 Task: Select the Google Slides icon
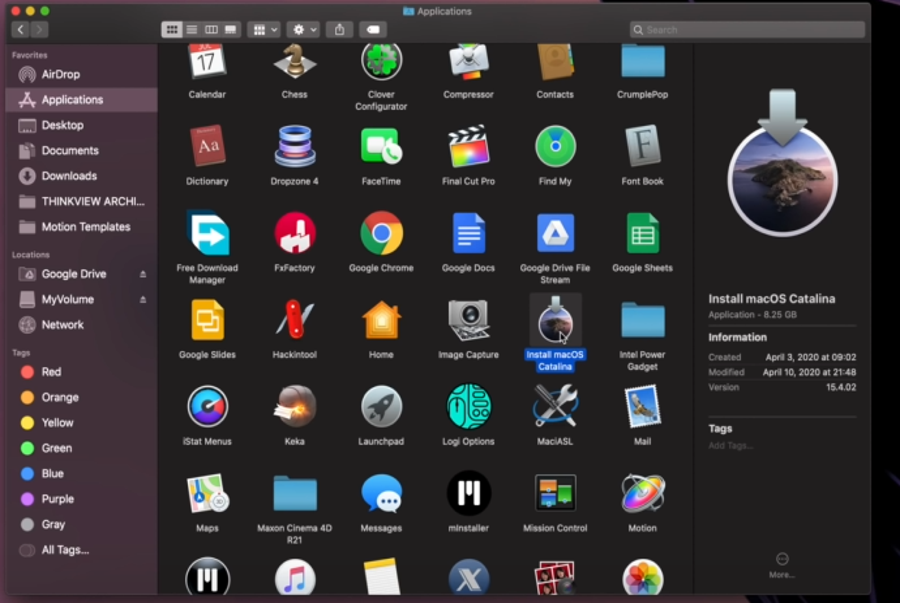(207, 320)
